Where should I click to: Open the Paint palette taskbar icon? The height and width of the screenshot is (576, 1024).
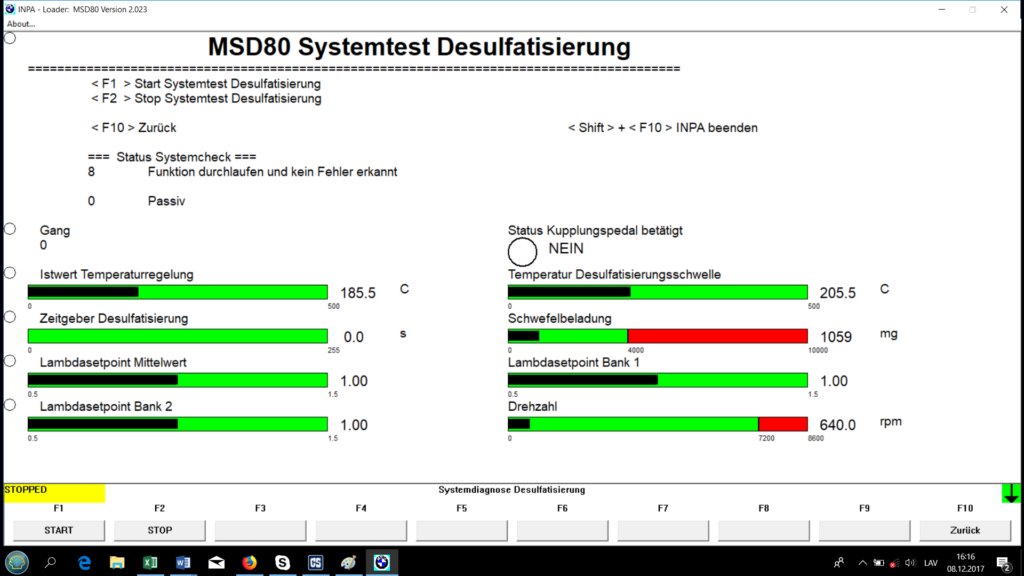(x=347, y=563)
